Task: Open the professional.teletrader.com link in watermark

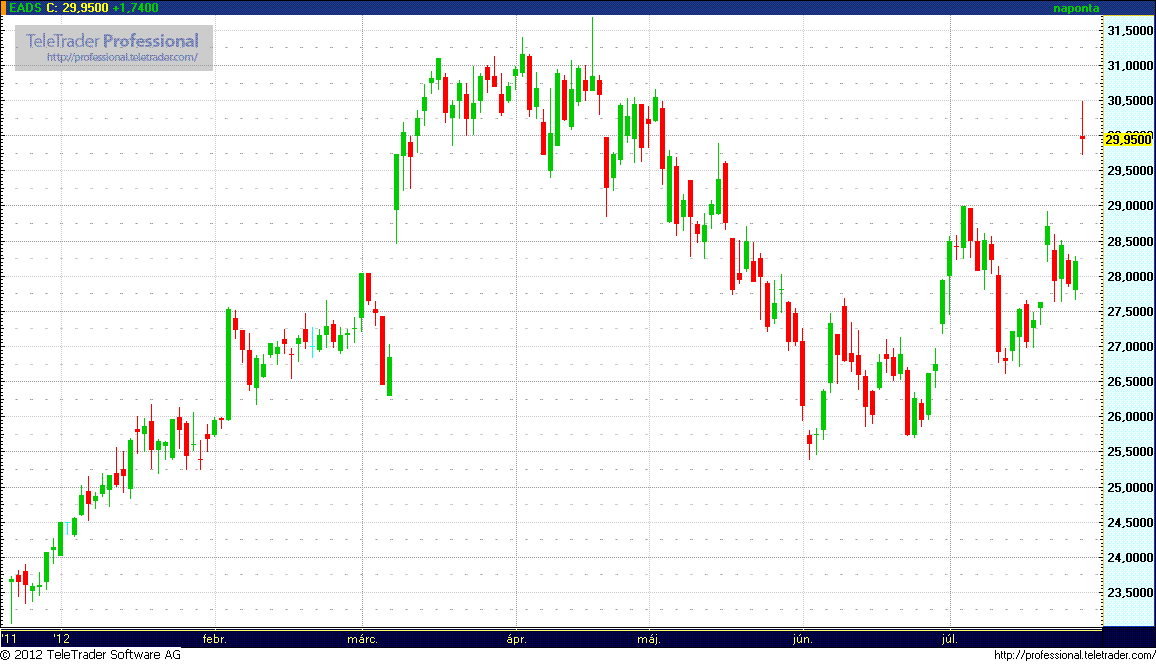Action: [x=129, y=58]
